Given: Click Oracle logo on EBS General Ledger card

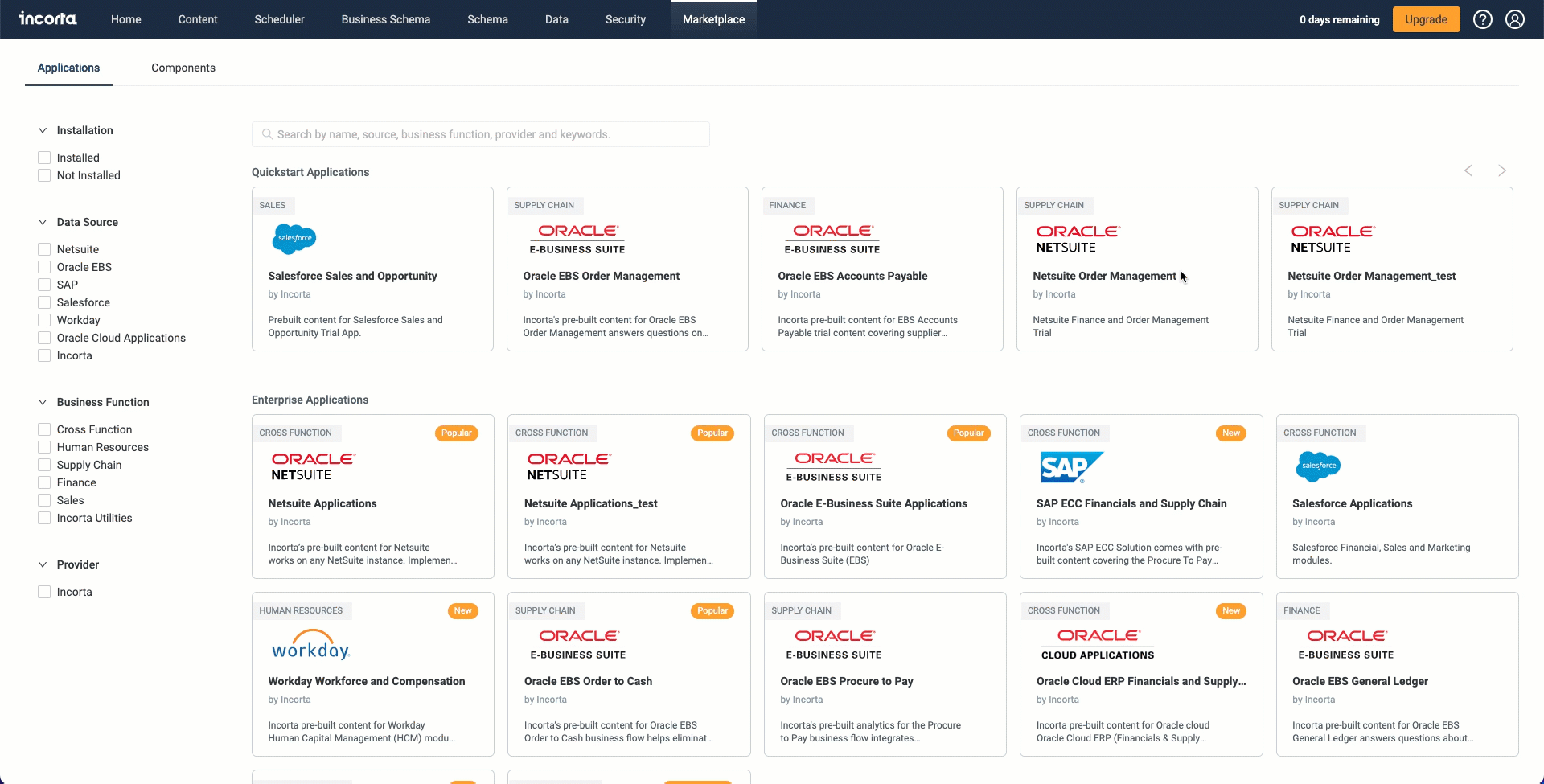Looking at the screenshot, I should (x=1346, y=644).
